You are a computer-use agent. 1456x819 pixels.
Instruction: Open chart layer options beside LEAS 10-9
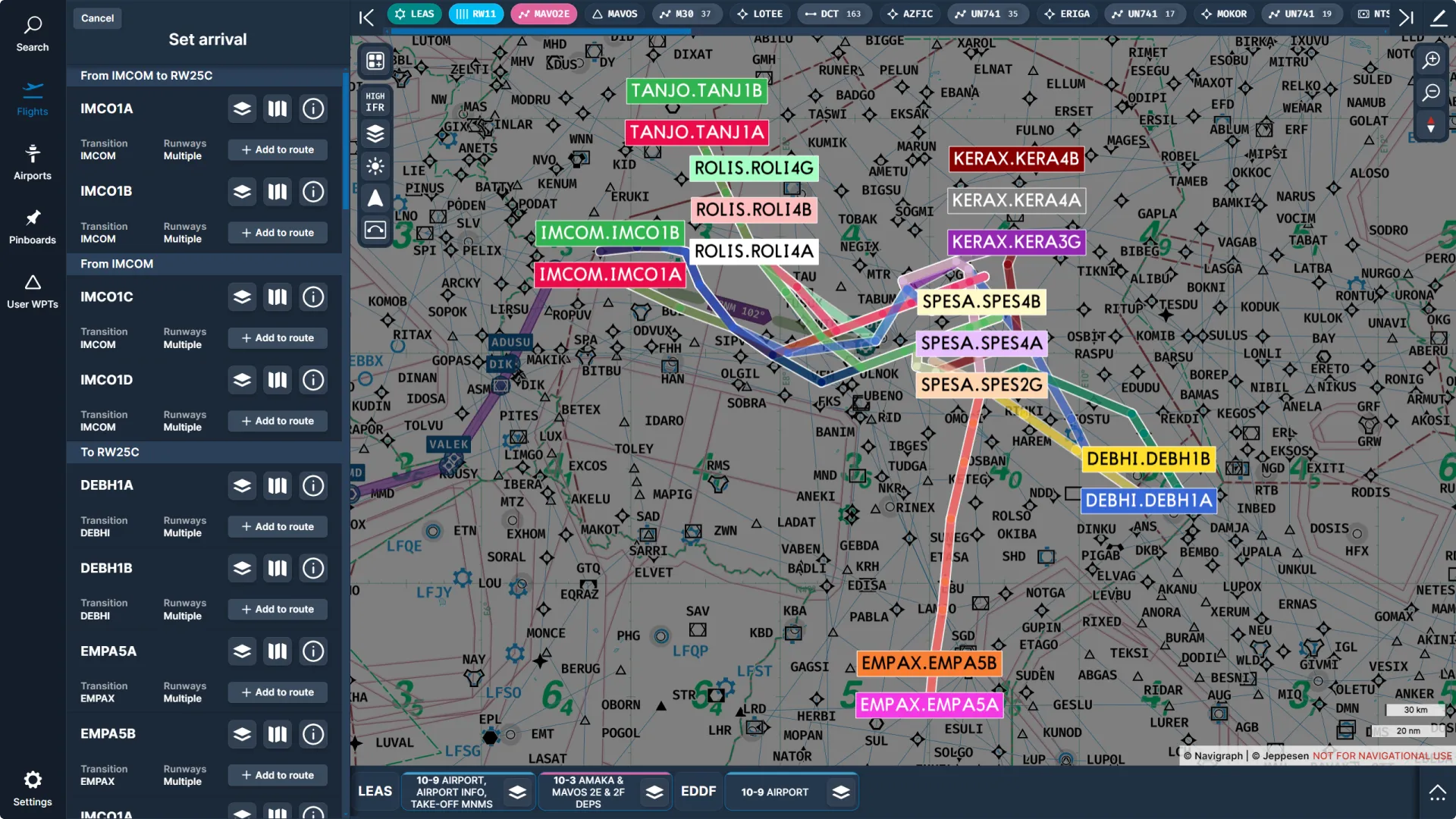click(x=519, y=792)
